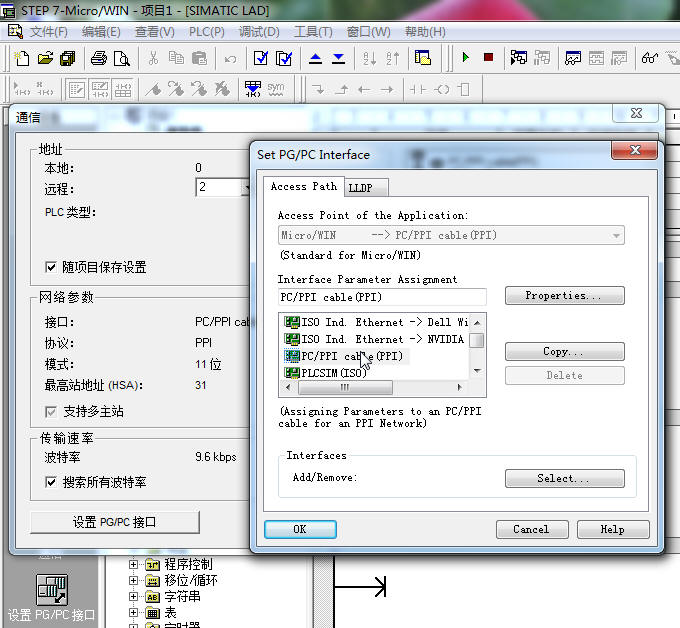The image size is (680, 628).
Task: Click the Compile All icon
Action: click(x=284, y=58)
